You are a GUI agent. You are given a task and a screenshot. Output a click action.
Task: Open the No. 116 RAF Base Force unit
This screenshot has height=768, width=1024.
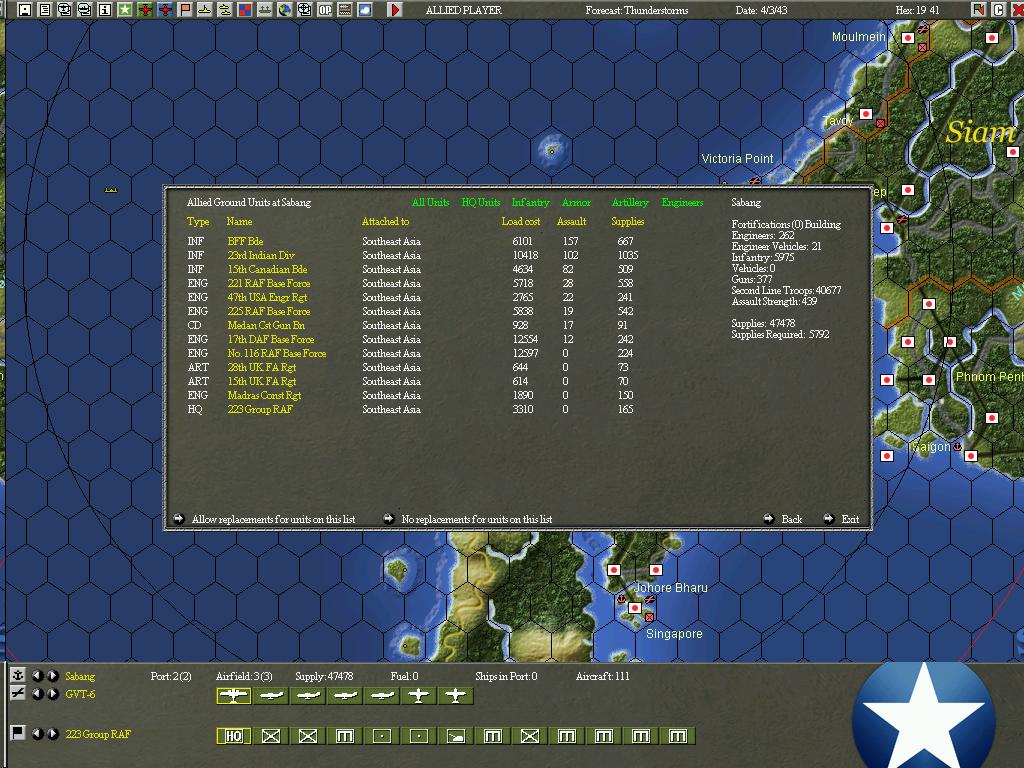click(277, 353)
